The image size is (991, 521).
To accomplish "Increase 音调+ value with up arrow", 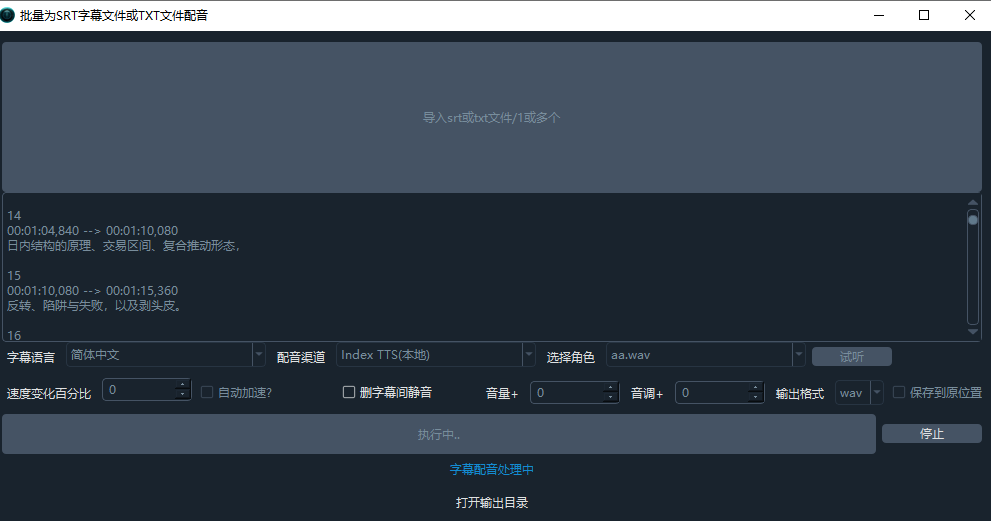I will (x=758, y=388).
